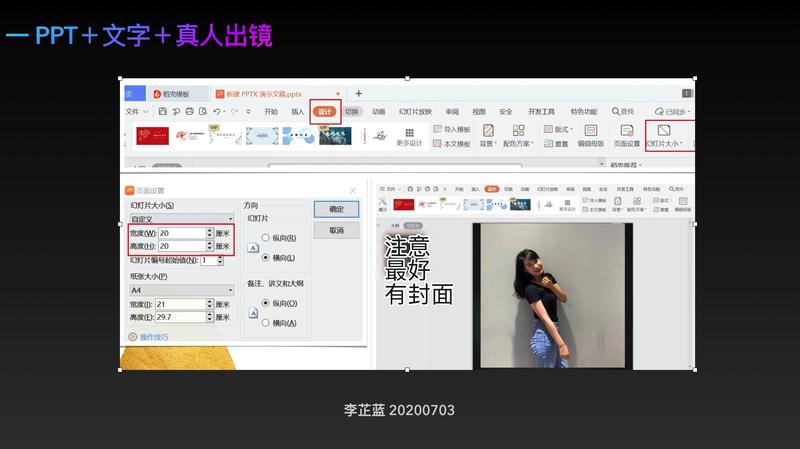Click the paper 高度(E) field showing 29.7
The height and width of the screenshot is (449, 800).
(181, 317)
